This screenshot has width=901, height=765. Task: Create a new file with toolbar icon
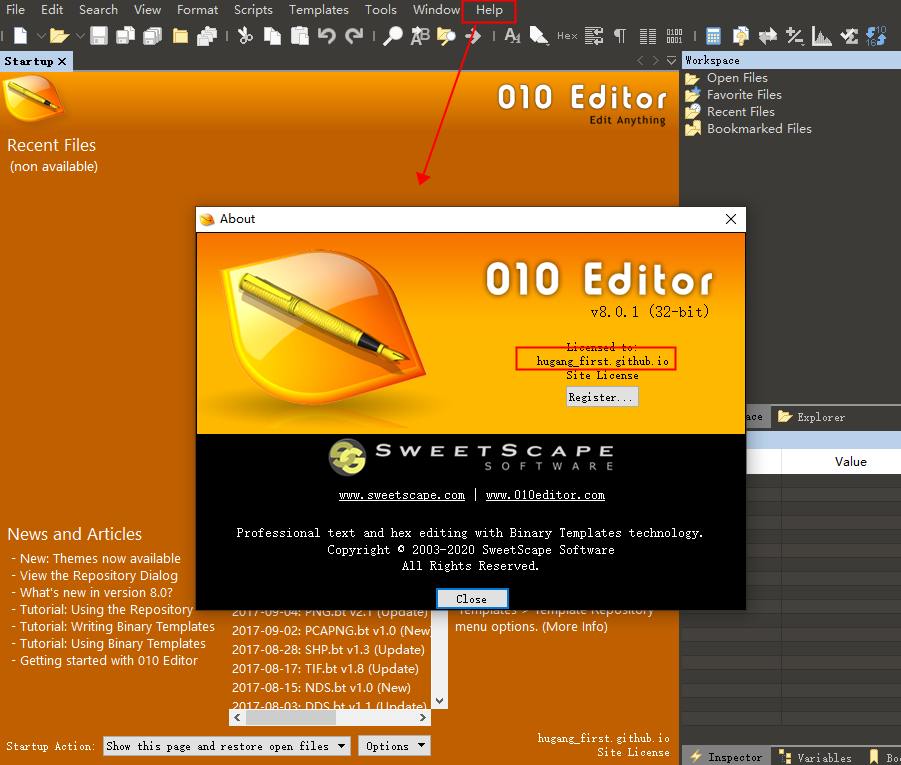coord(21,36)
